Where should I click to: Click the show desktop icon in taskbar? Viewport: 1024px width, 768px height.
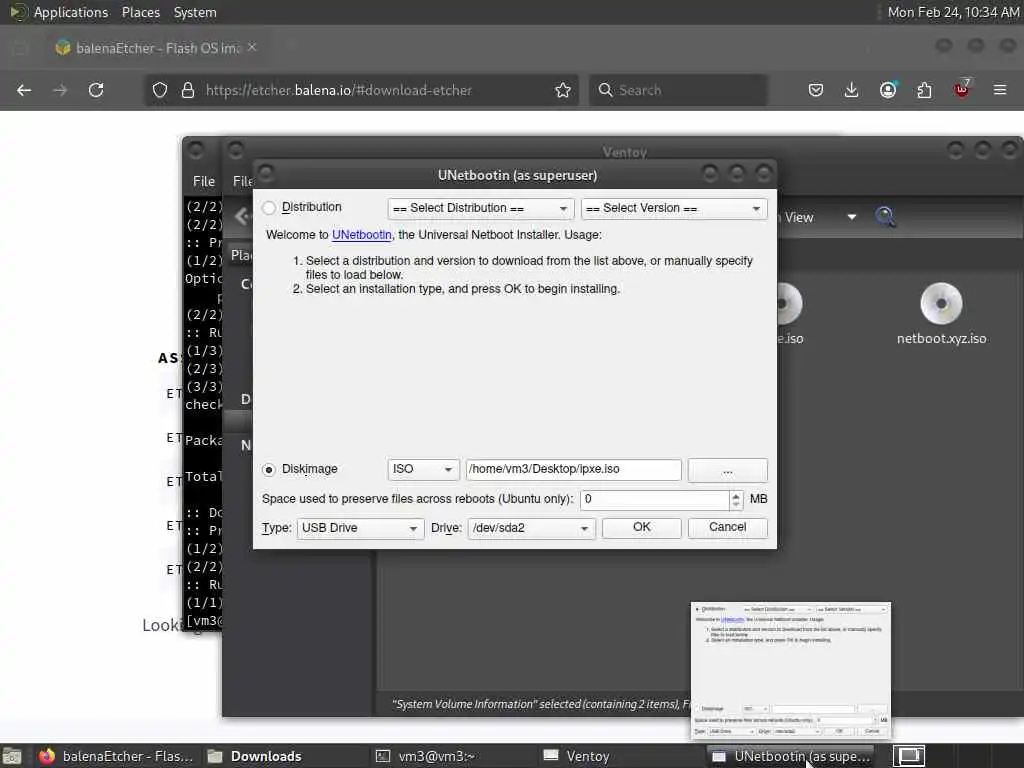tap(12, 756)
